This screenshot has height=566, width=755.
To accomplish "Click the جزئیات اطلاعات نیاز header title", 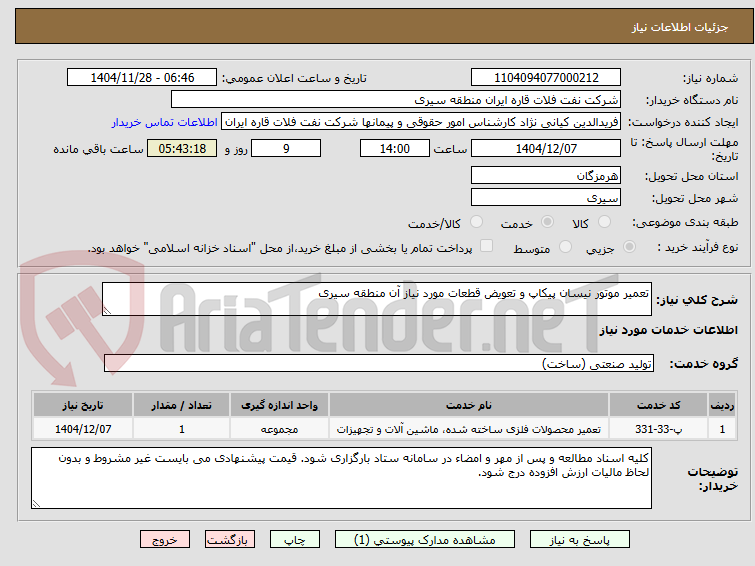I will point(680,27).
